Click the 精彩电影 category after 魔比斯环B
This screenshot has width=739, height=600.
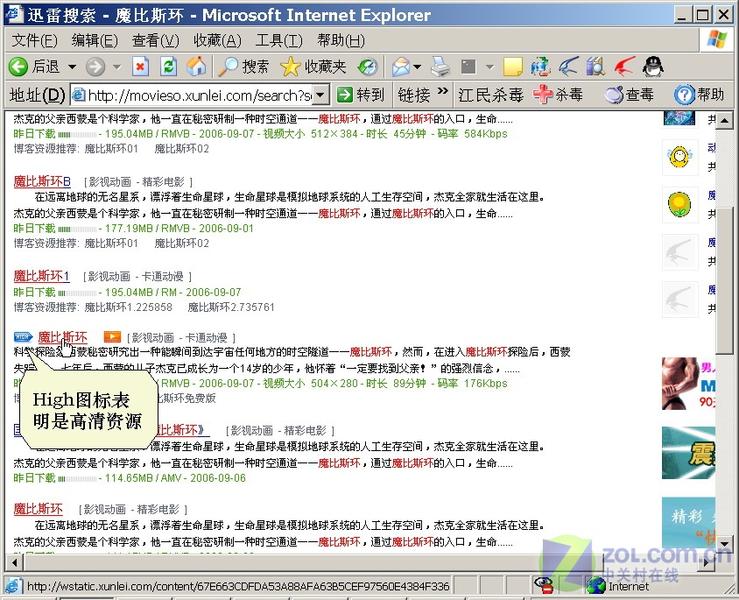coord(164,182)
